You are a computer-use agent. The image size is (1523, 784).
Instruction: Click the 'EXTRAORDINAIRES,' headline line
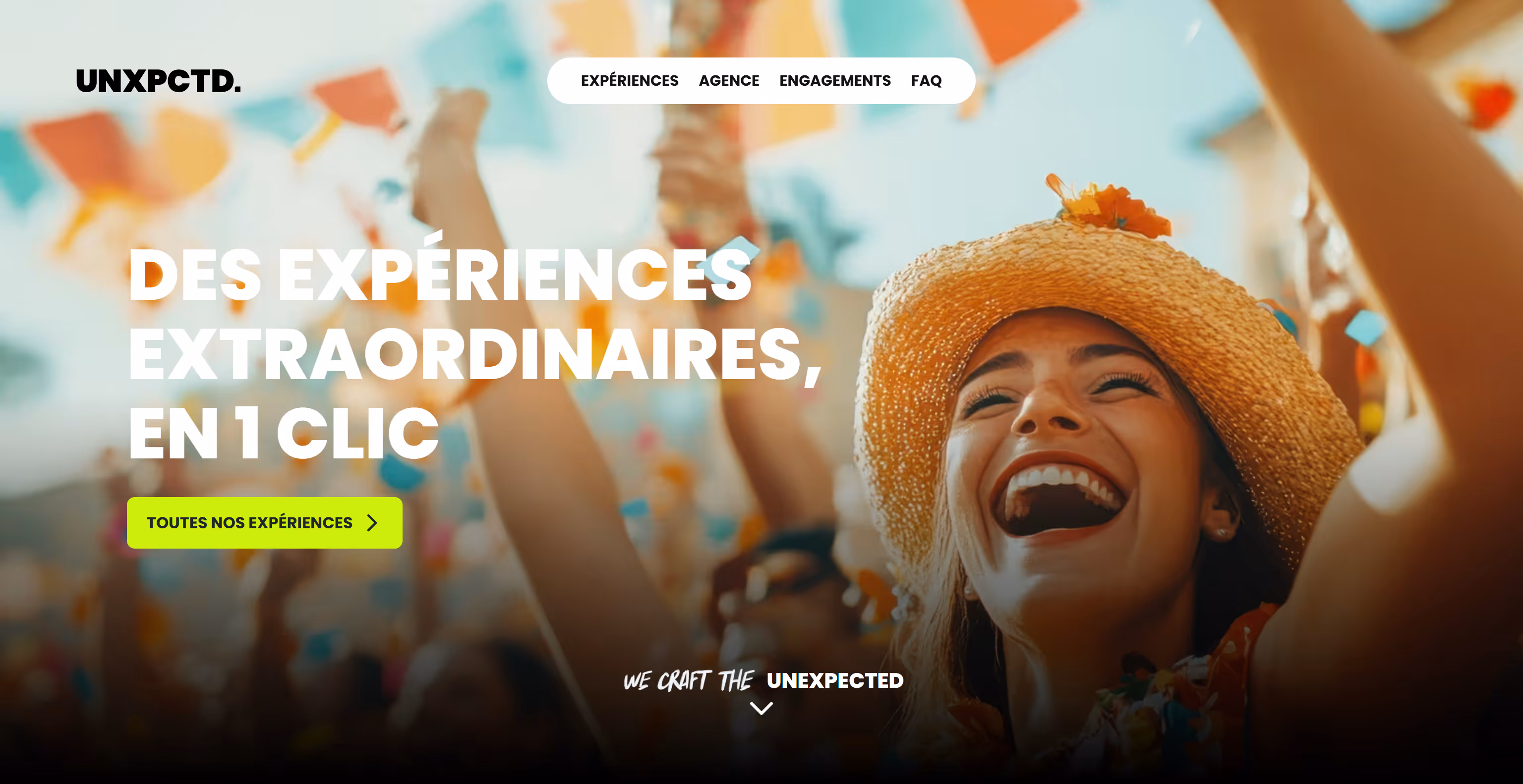(475, 355)
